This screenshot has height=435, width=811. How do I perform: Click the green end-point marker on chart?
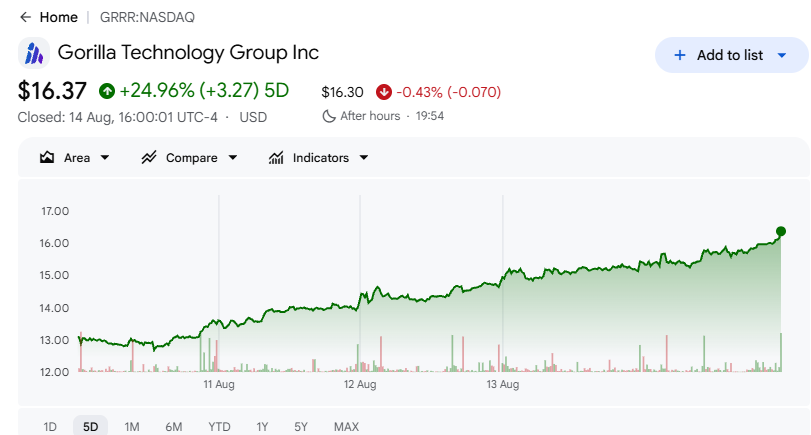[x=781, y=231]
